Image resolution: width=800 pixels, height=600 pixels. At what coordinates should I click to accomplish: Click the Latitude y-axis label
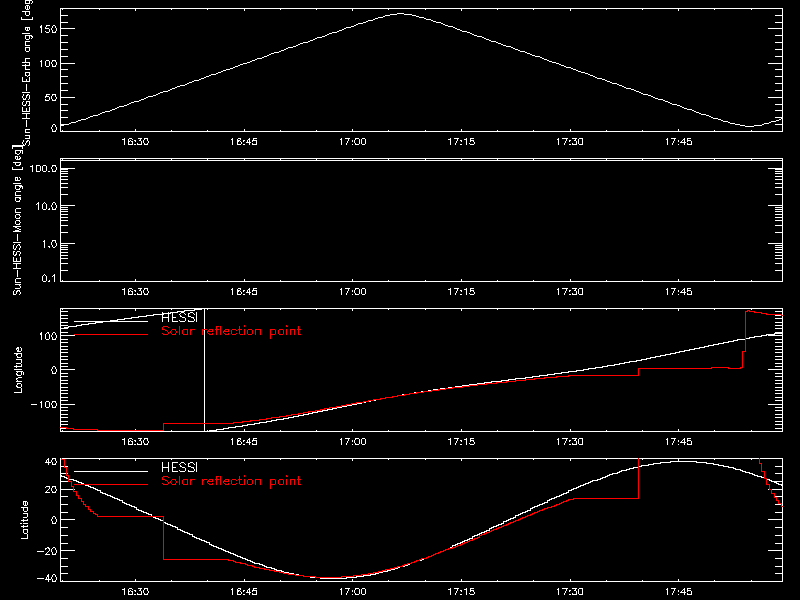coord(24,520)
